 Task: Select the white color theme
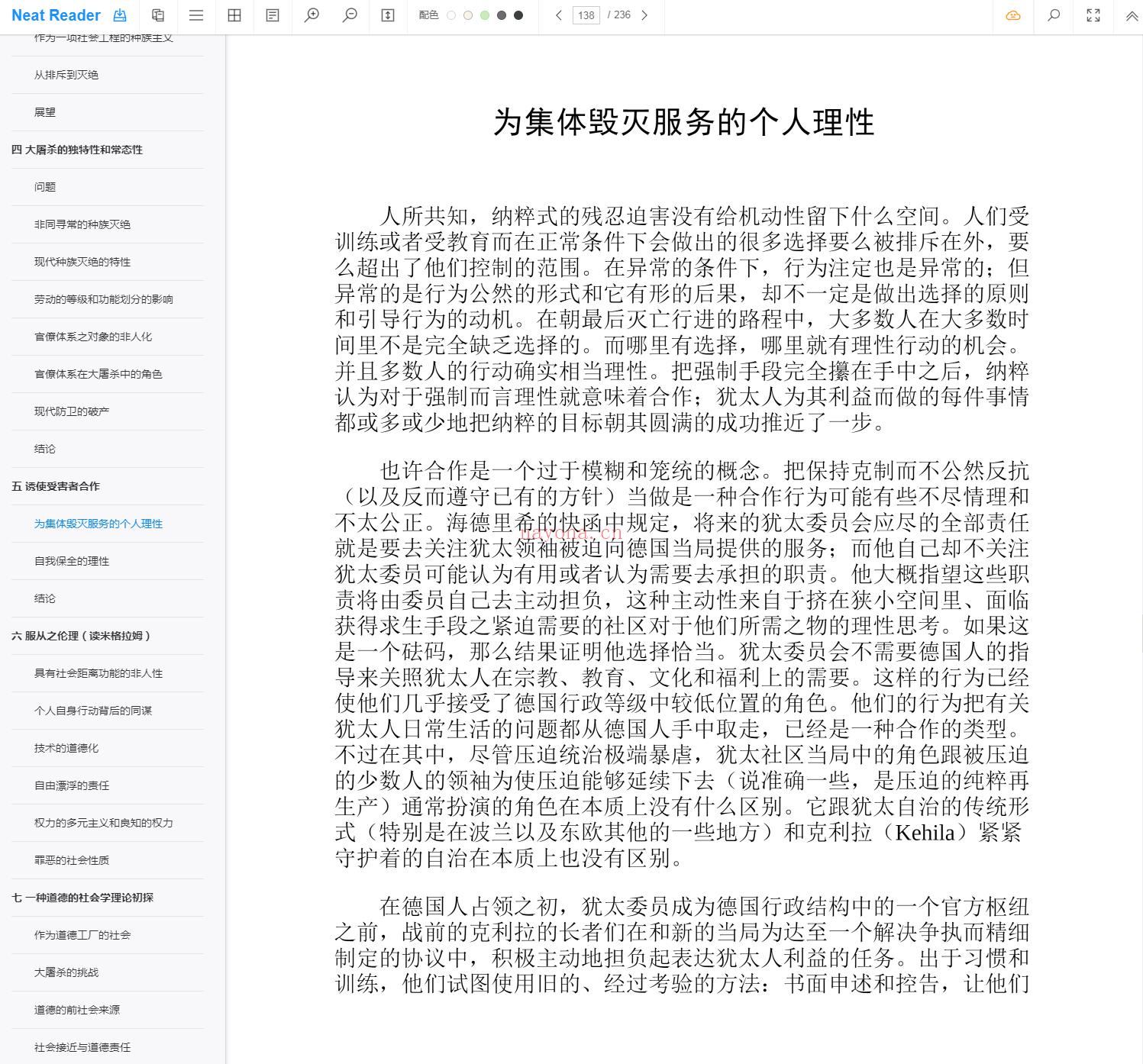click(x=451, y=15)
